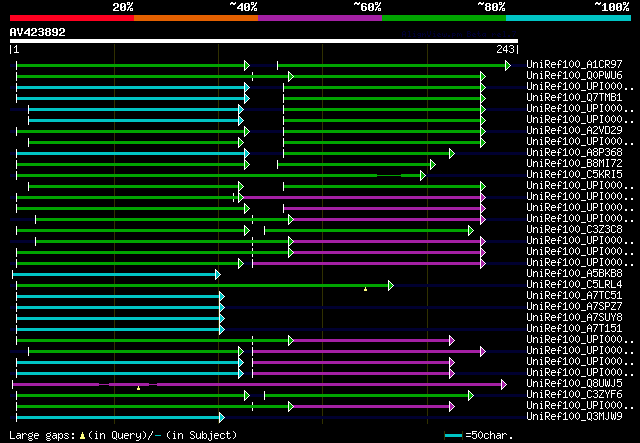Click the long purple alignment bar of Q8UWJ5

coord(258,385)
